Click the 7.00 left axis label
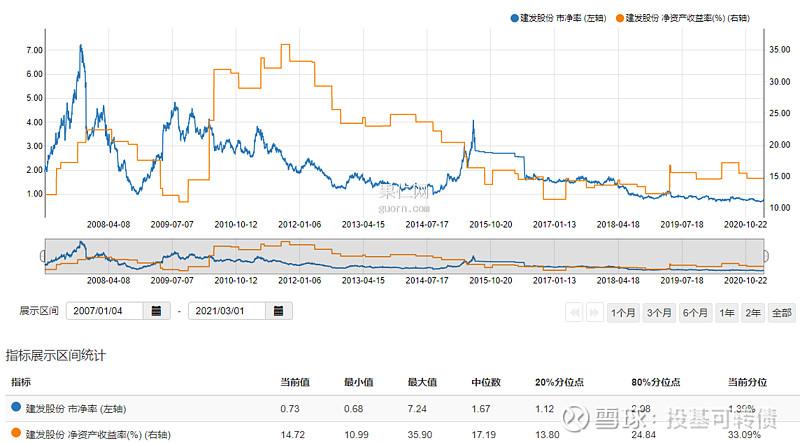 [x=34, y=50]
